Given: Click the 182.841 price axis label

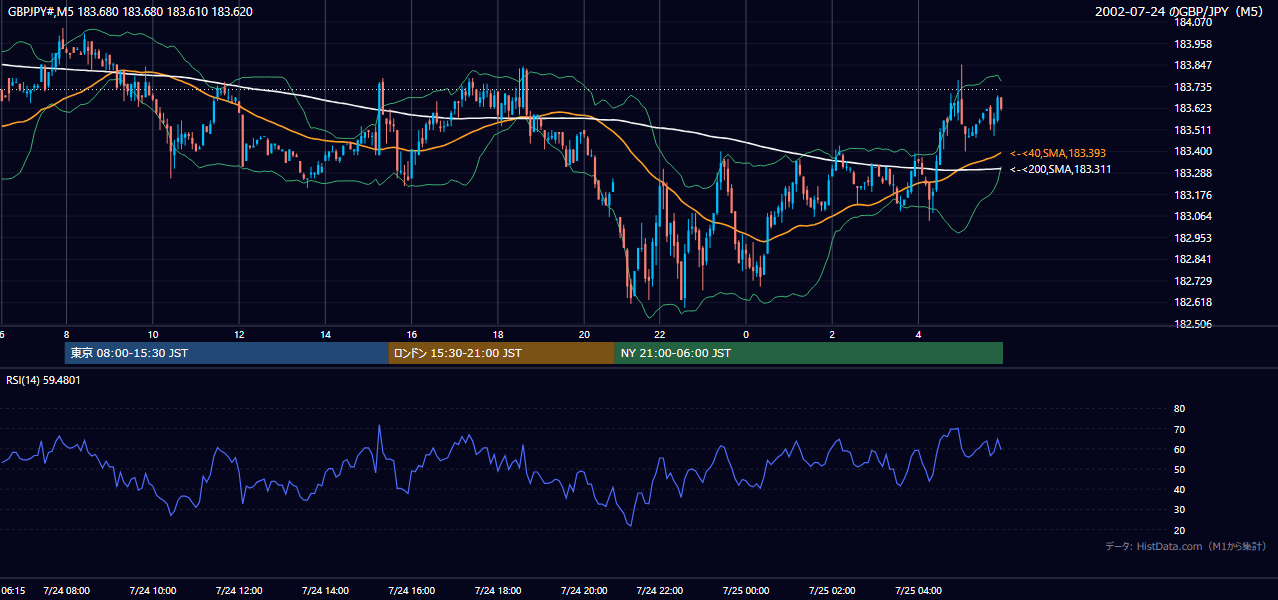Looking at the screenshot, I should (x=1192, y=259).
